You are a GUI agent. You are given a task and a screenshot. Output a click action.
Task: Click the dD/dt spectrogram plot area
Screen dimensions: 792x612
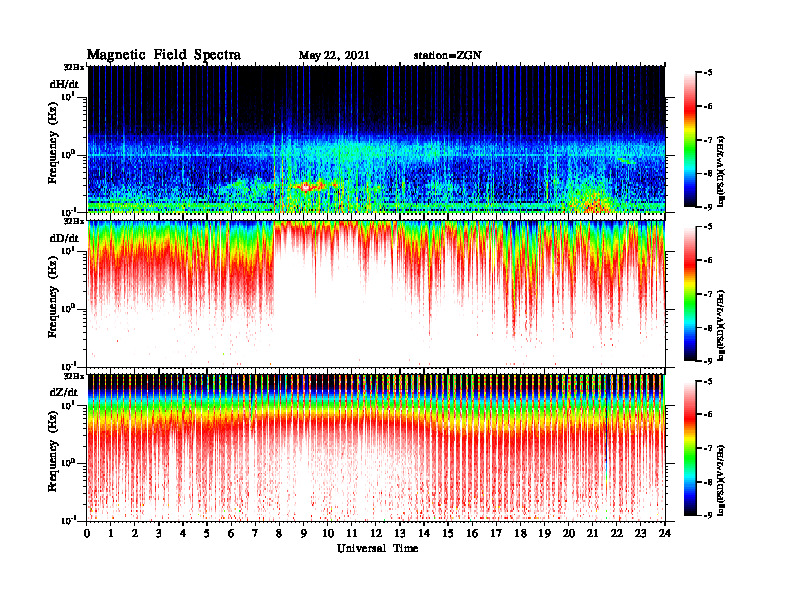point(376,293)
